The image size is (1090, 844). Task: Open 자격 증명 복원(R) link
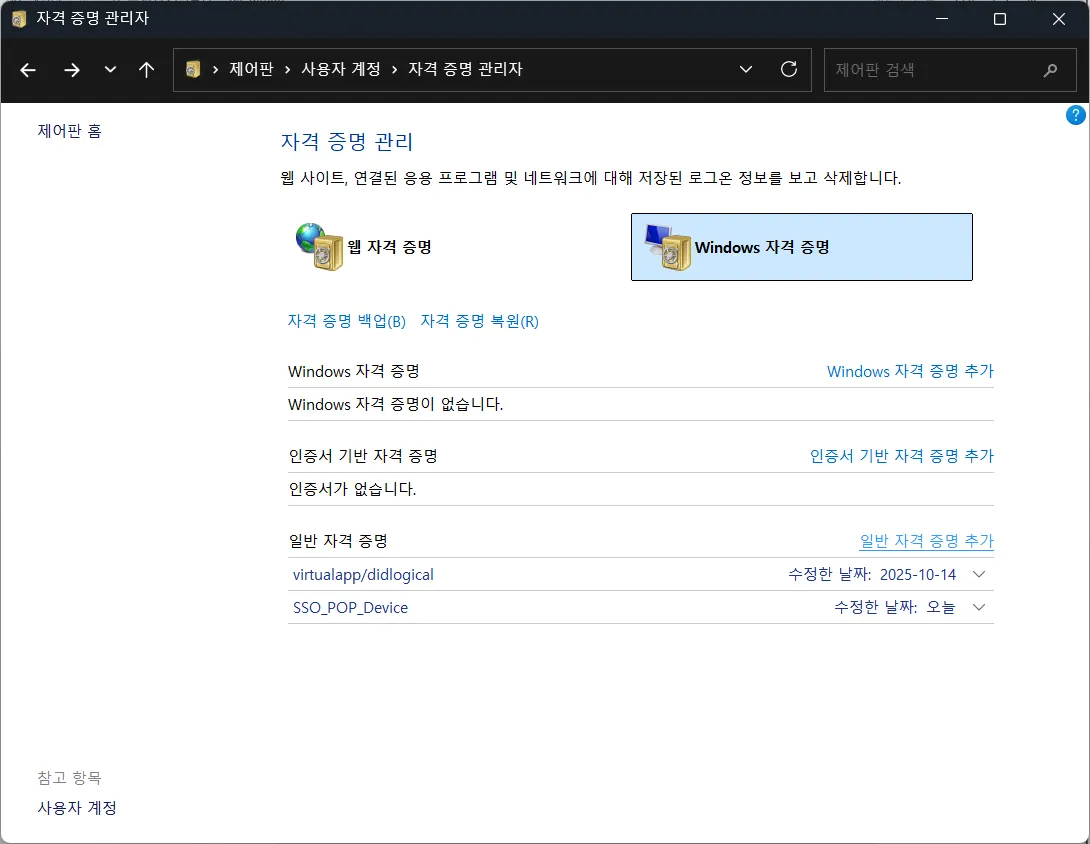480,321
